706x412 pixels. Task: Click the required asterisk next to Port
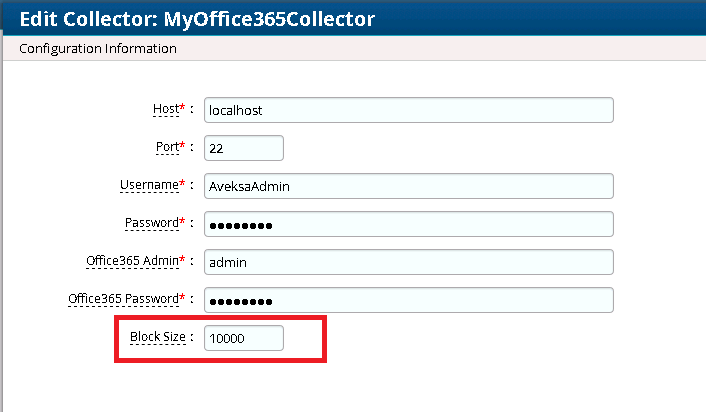(x=183, y=145)
